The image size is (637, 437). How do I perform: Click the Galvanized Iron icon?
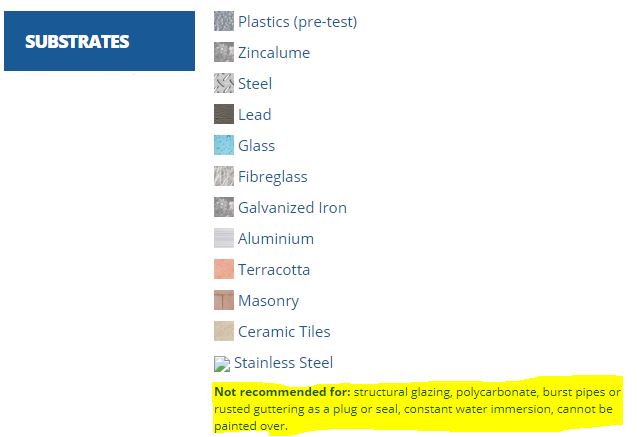coord(224,207)
